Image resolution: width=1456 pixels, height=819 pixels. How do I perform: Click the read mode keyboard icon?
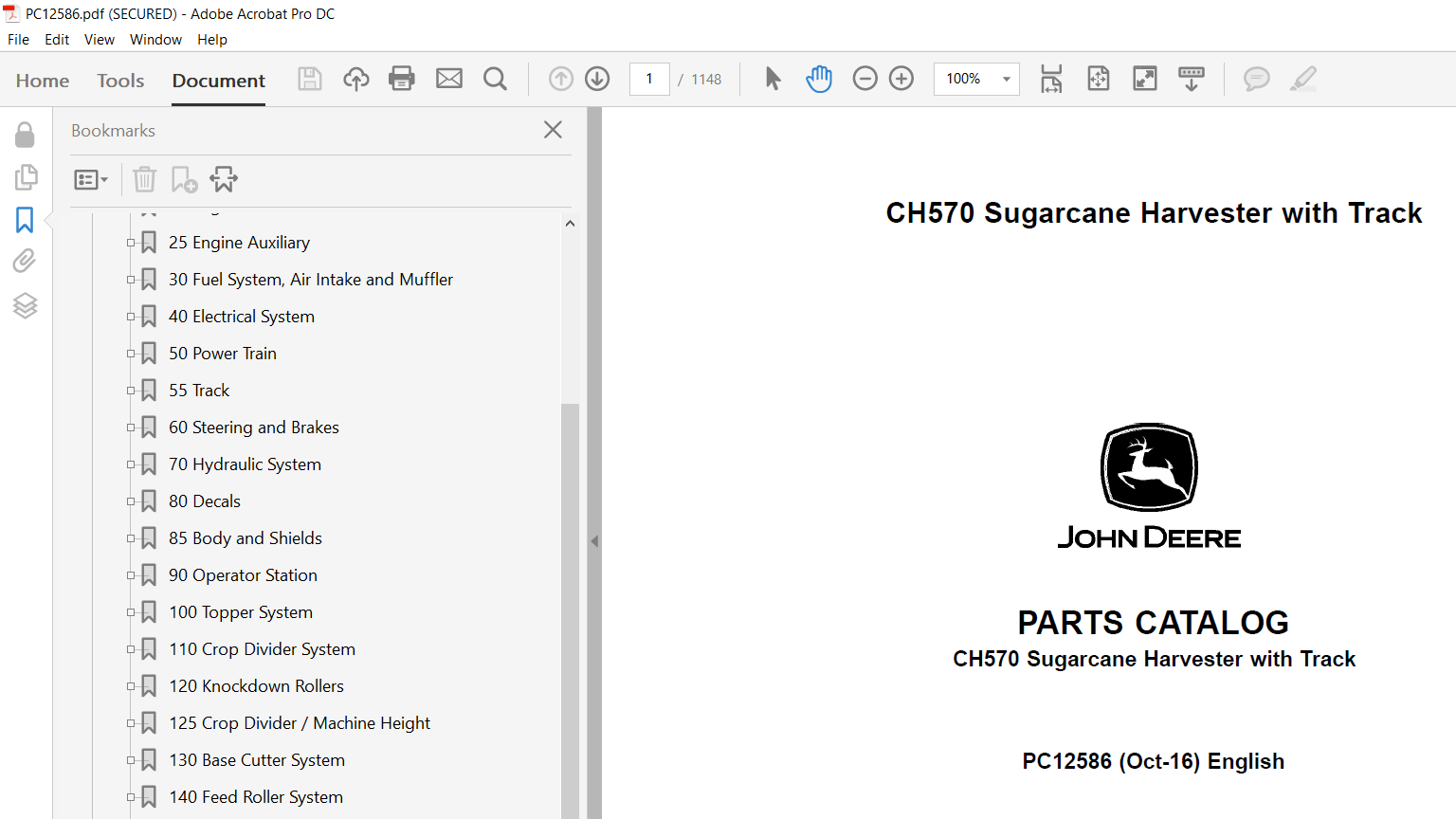(x=1192, y=79)
